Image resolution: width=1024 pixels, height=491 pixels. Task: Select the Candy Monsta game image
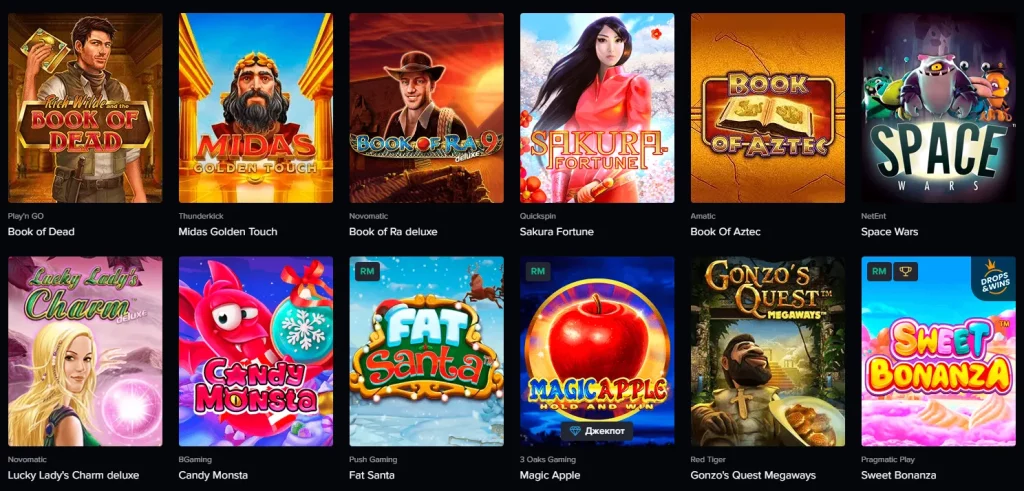coord(256,351)
